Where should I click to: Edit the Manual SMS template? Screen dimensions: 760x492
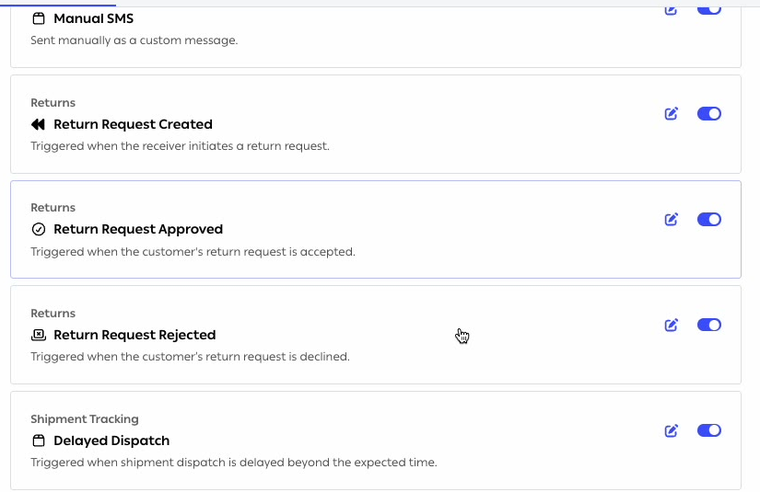pyautogui.click(x=671, y=10)
